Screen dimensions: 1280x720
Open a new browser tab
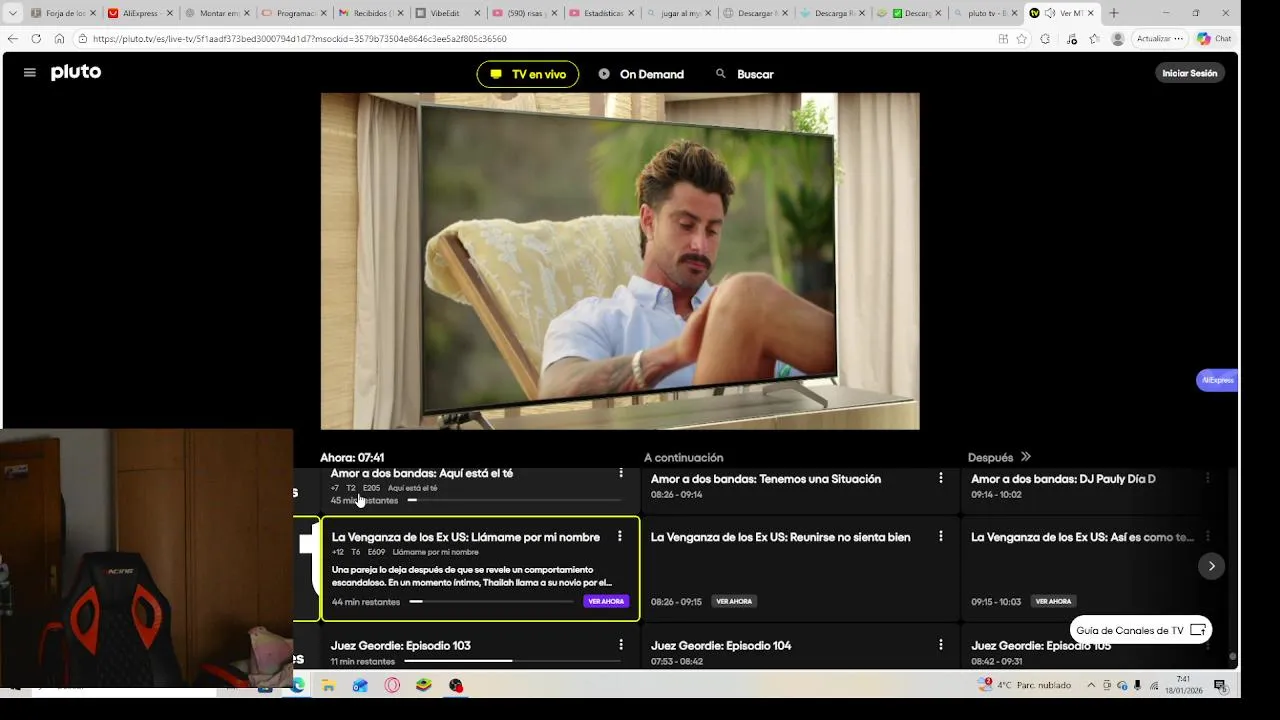click(x=1113, y=13)
